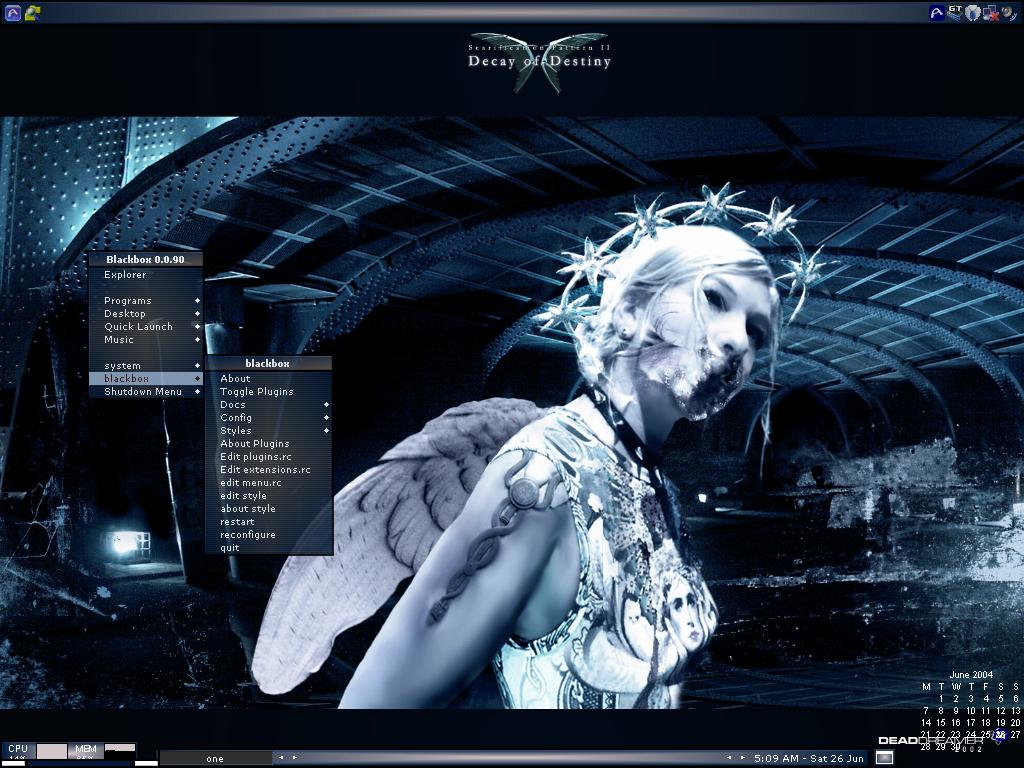
Task: Select the highlighted blackbox menu entry
Action: tap(146, 379)
